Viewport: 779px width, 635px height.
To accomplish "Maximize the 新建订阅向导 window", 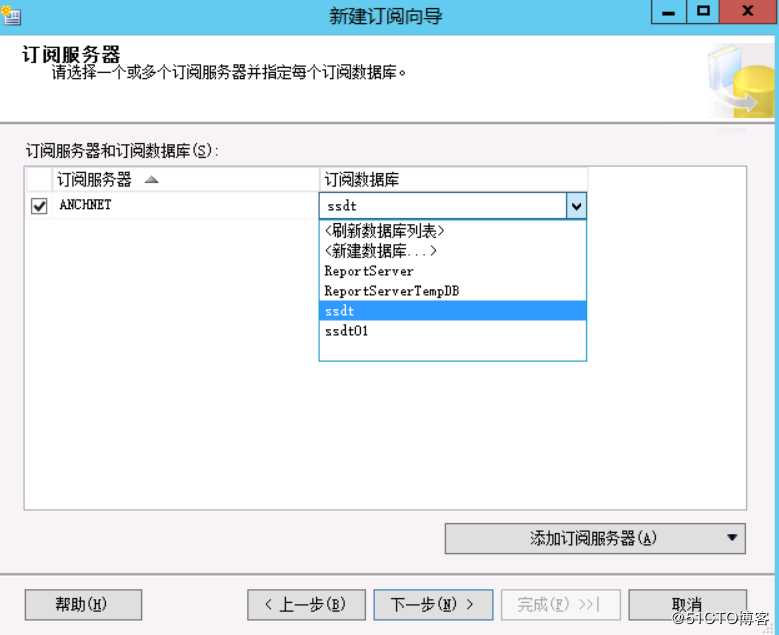I will click(702, 11).
